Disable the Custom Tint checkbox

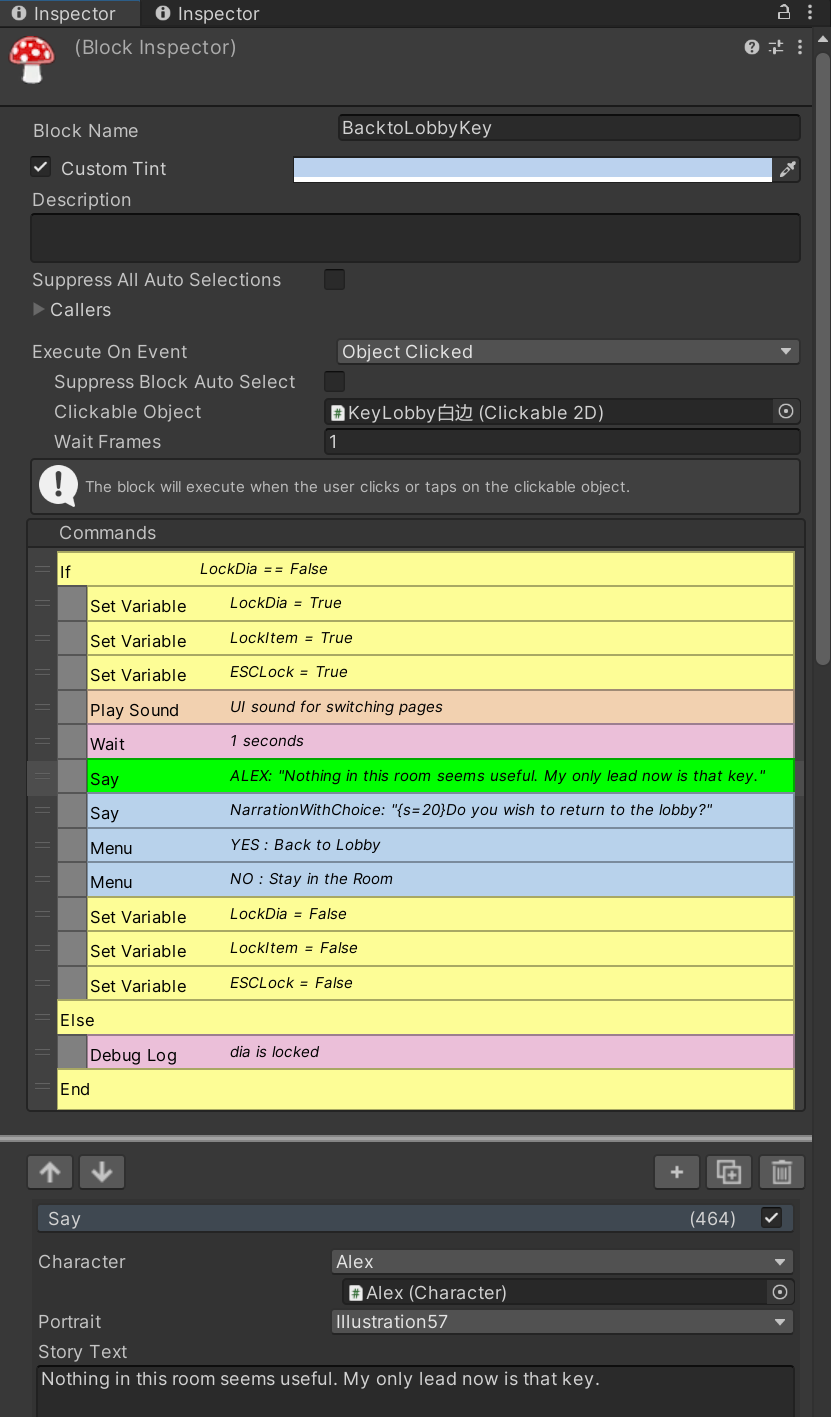tap(41, 167)
